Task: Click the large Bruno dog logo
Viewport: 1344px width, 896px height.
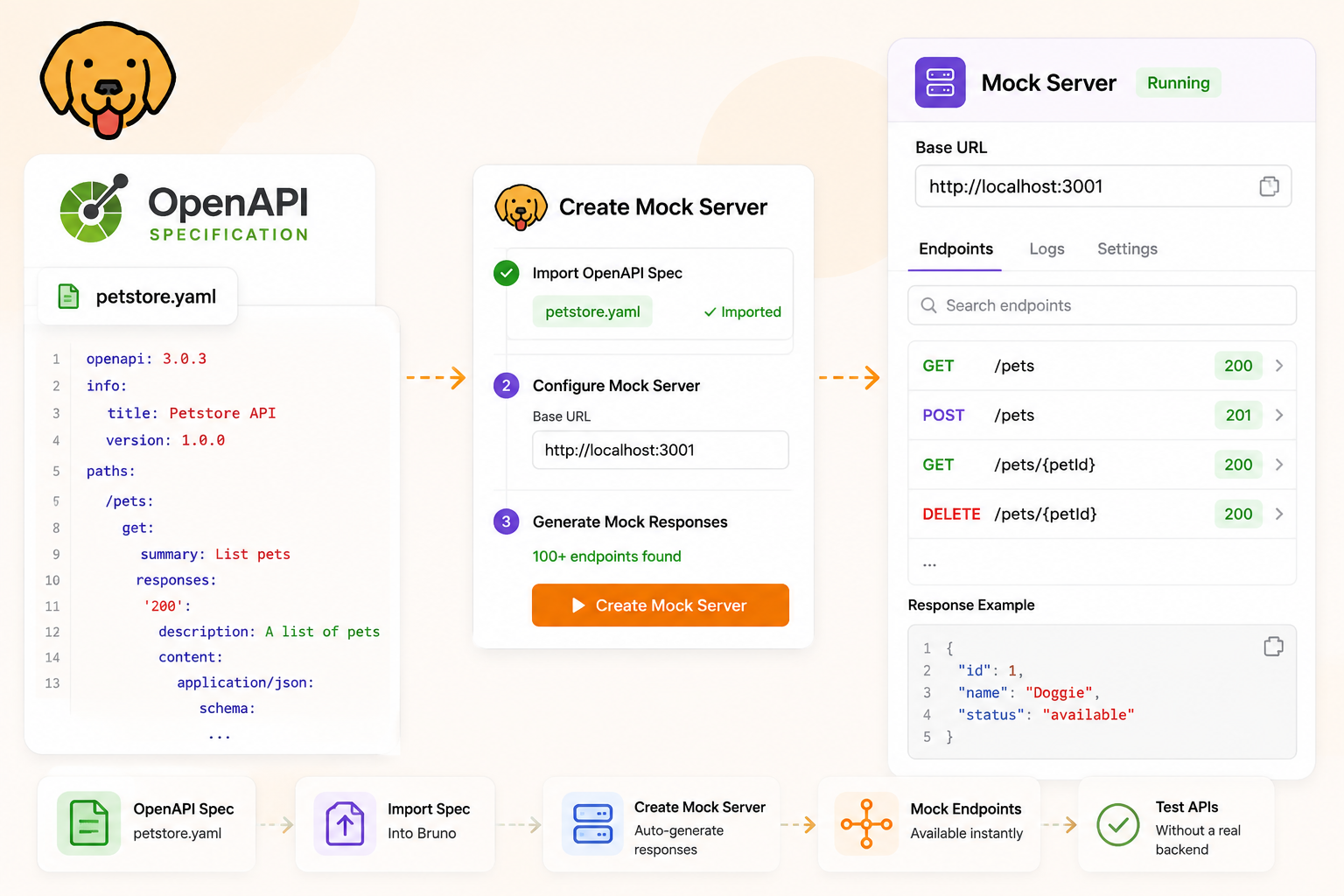Action: (x=108, y=80)
